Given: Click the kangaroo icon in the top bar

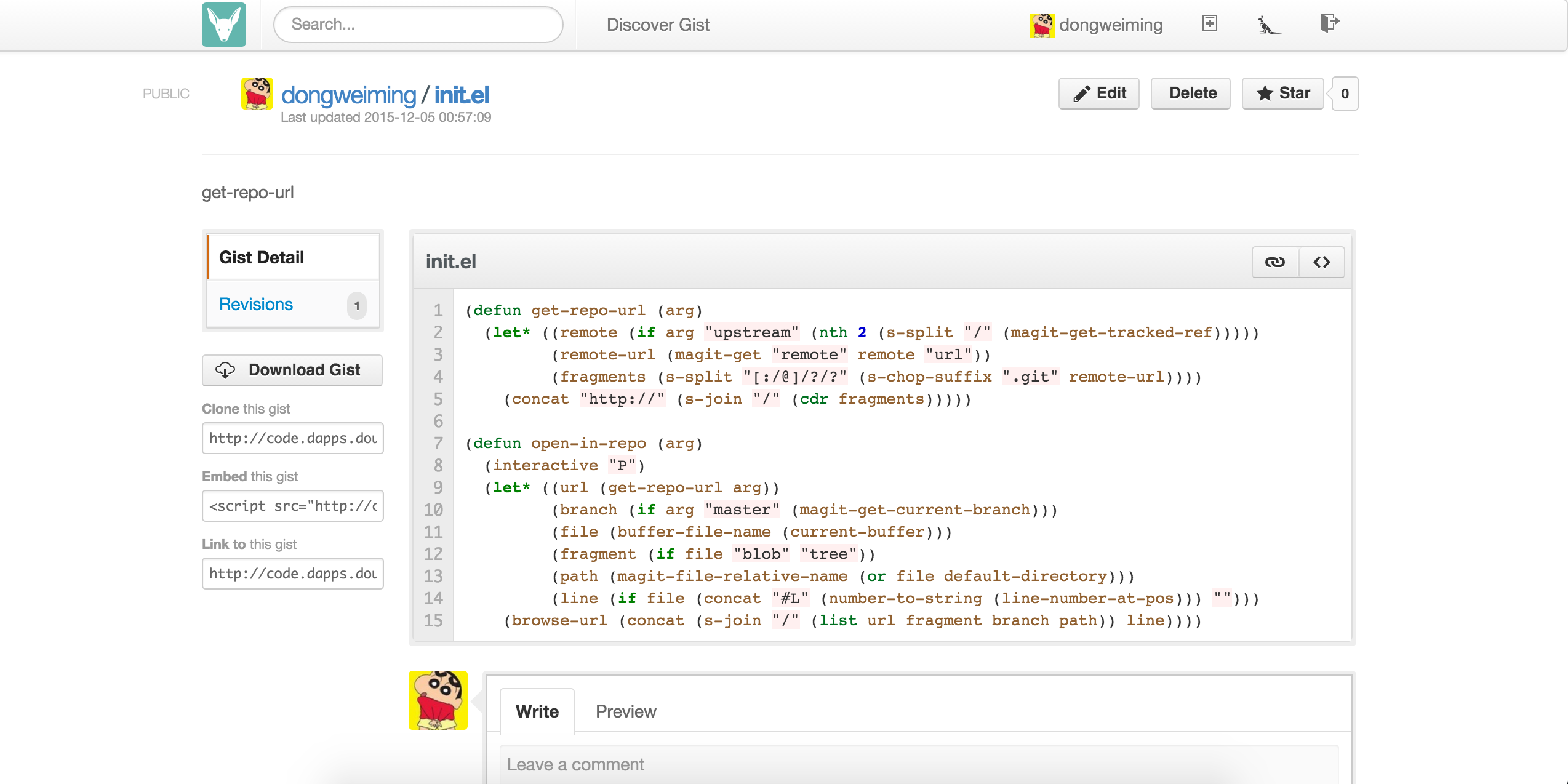Looking at the screenshot, I should [x=1268, y=25].
